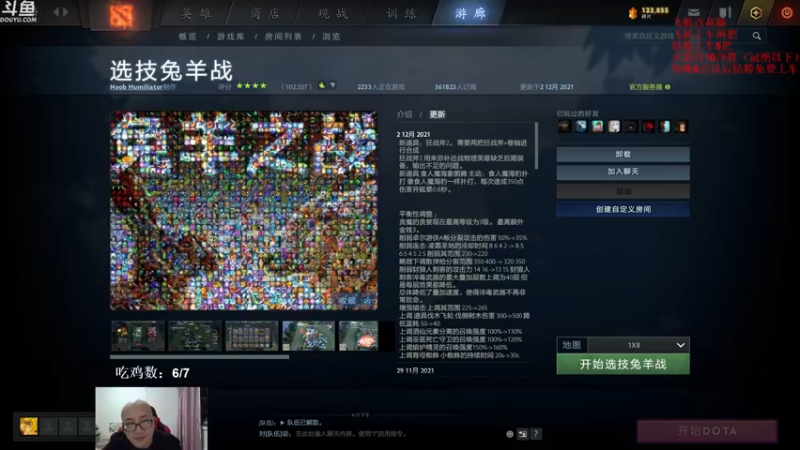Viewport: 800px width, 450px height.
Task: Open the mail envelope icon
Action: (x=693, y=13)
